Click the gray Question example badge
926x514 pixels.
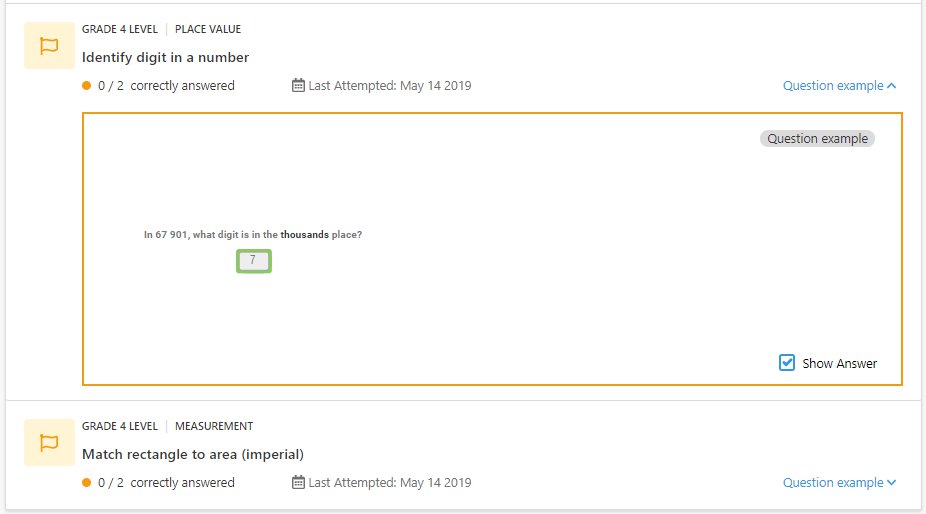coord(817,138)
